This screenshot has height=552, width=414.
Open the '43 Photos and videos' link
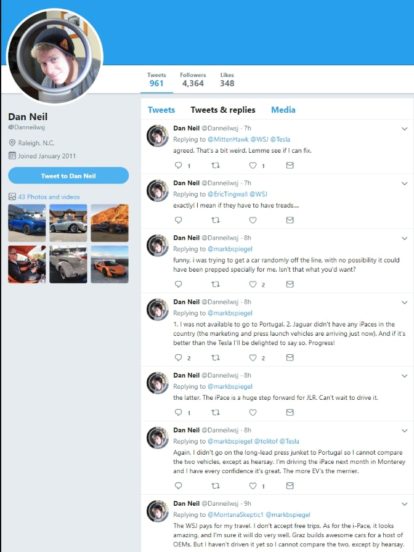(x=49, y=197)
